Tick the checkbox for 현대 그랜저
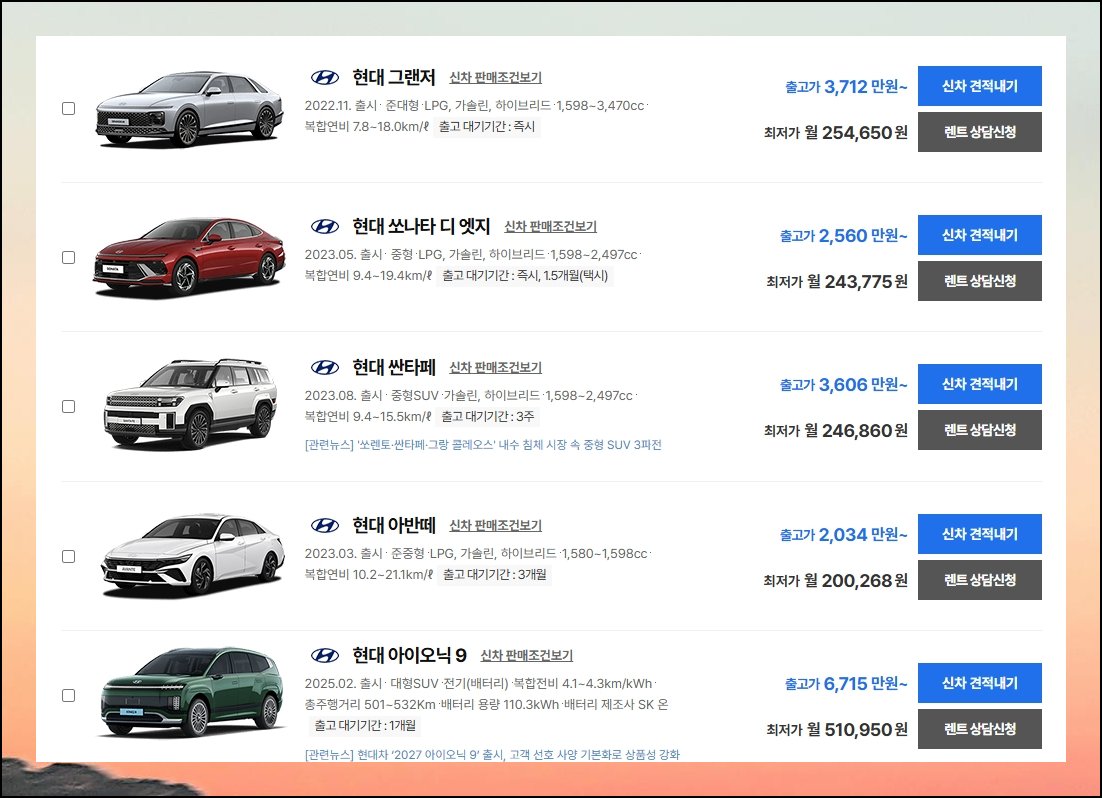This screenshot has height=798, width=1102. pyautogui.click(x=68, y=108)
